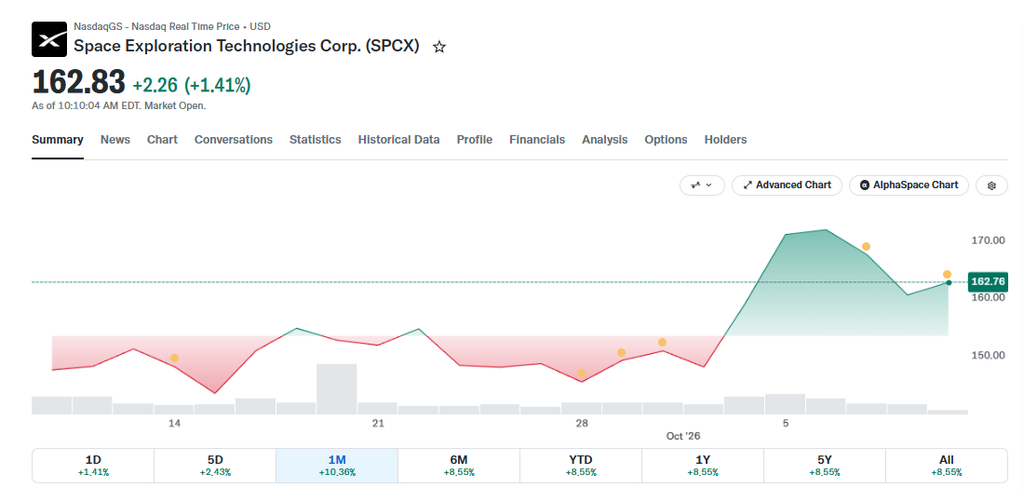
Task: Open the AlphaSpace Chart button
Action: (x=909, y=185)
